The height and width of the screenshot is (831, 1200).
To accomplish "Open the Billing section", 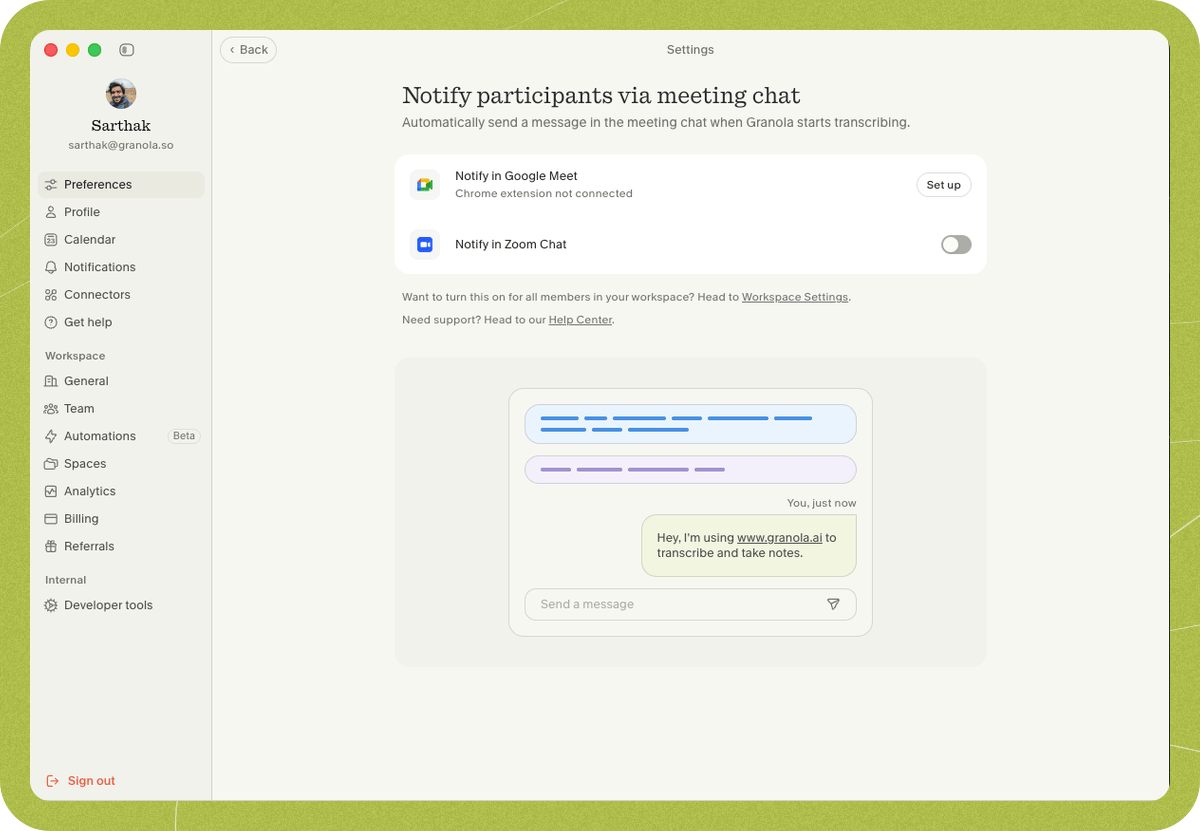I will tap(121, 519).
